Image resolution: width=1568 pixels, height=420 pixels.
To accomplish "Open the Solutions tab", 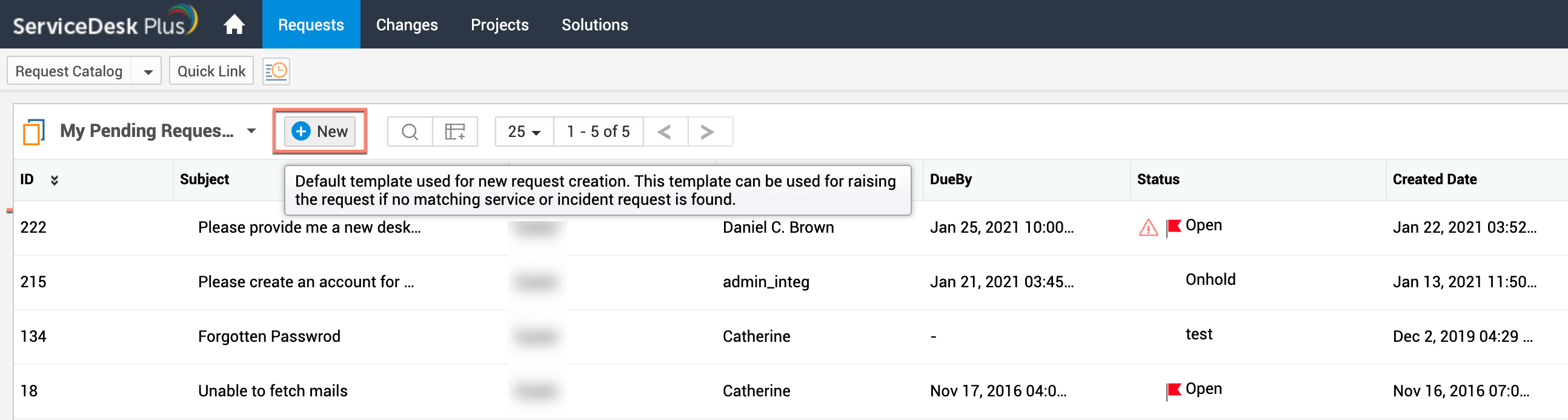I will (594, 25).
